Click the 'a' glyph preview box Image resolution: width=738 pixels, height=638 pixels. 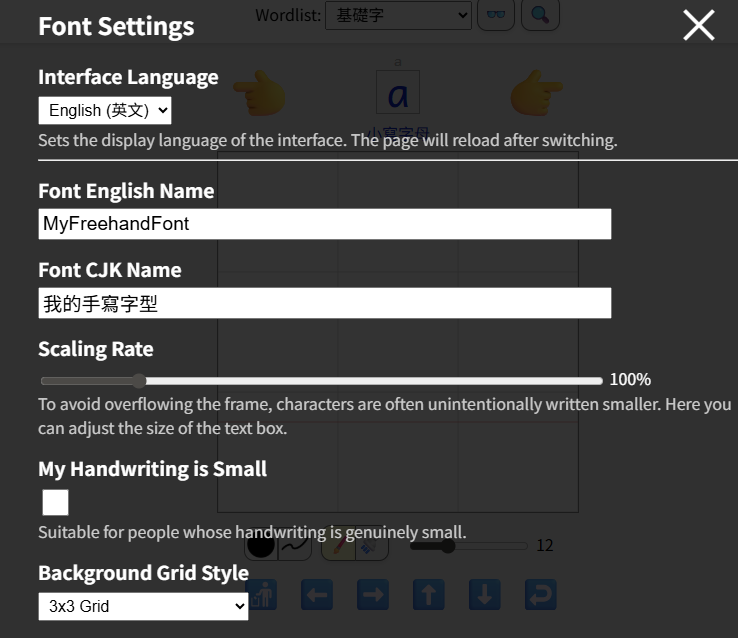(398, 93)
